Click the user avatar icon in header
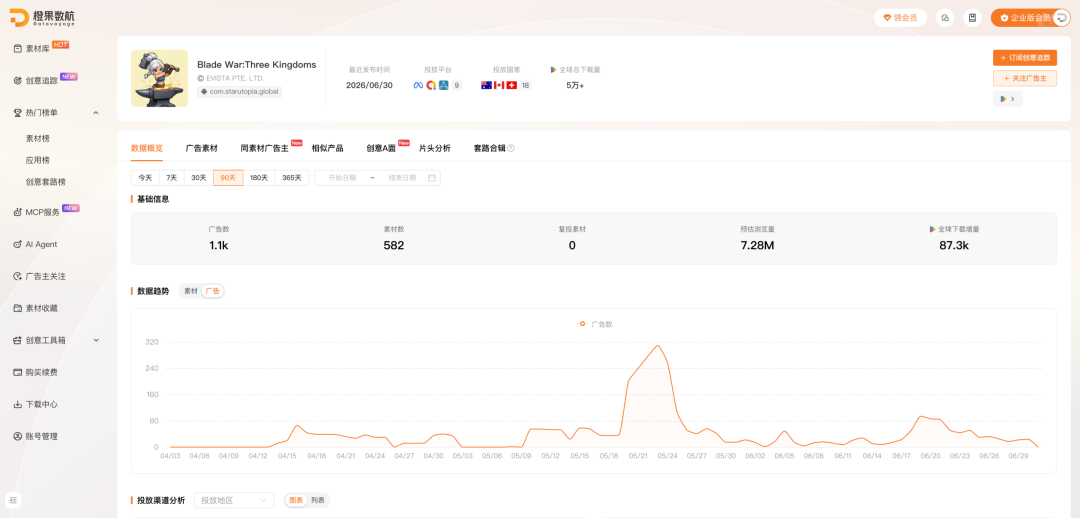 click(x=1061, y=18)
